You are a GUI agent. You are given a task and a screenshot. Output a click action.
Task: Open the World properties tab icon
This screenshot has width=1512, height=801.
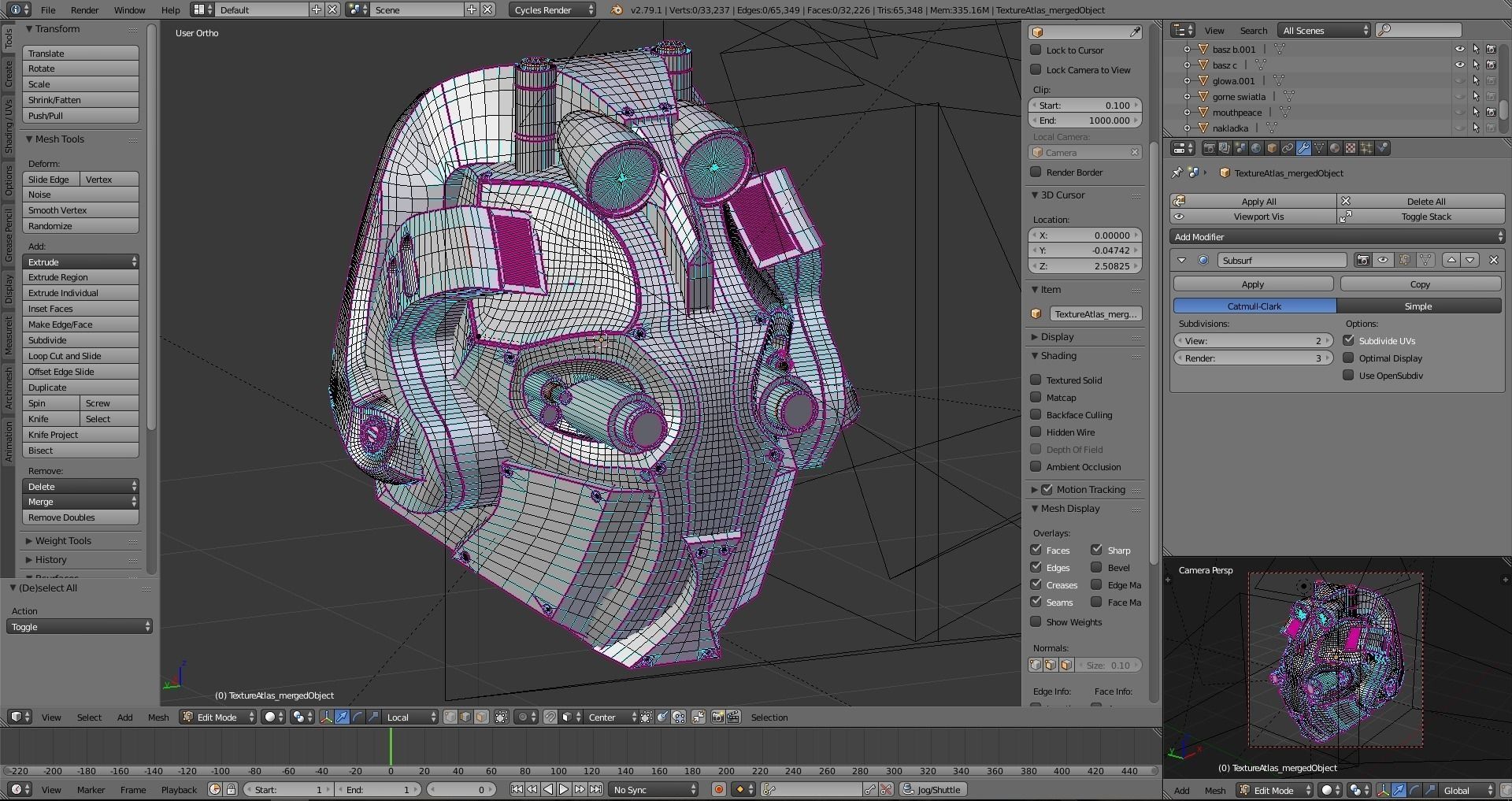pos(1256,148)
